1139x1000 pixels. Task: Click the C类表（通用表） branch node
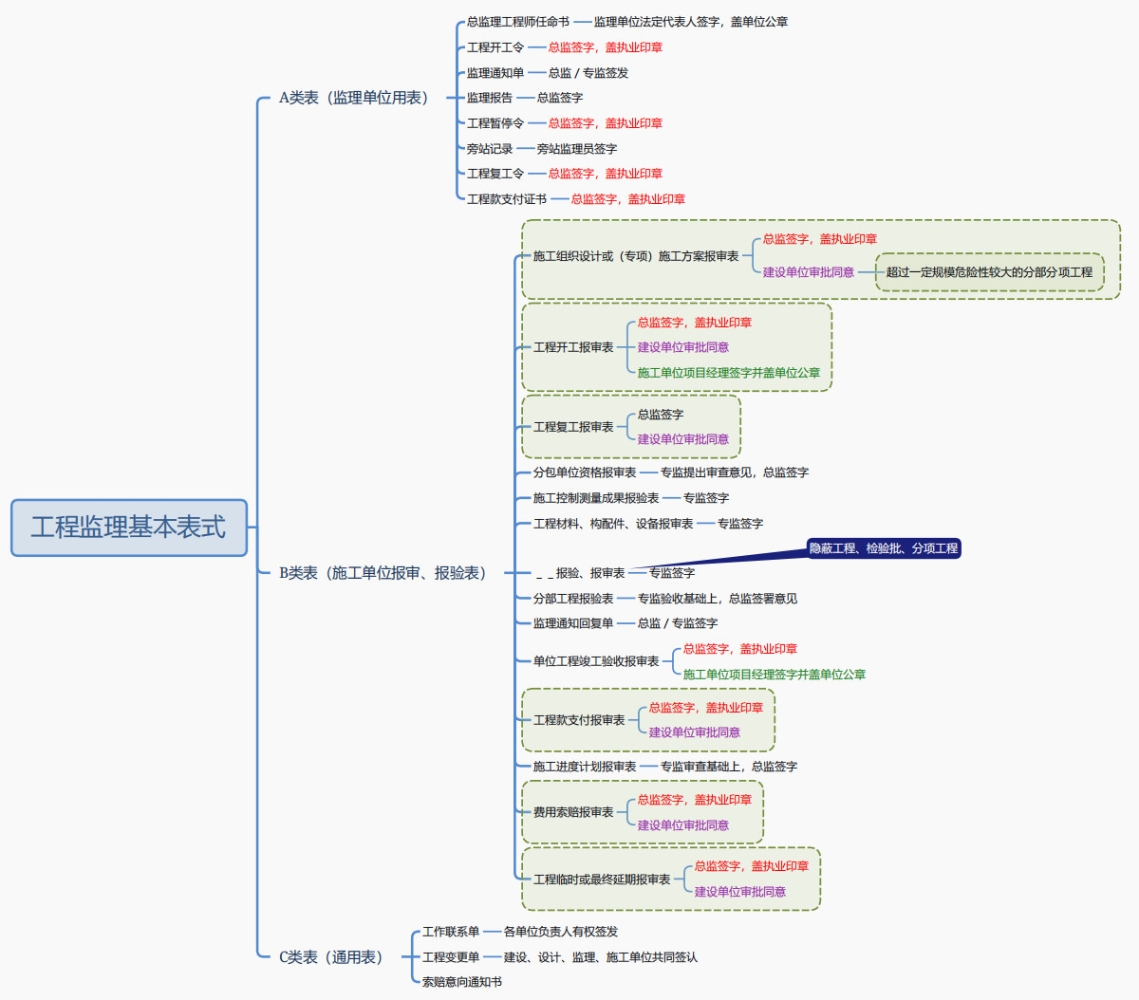(331, 957)
